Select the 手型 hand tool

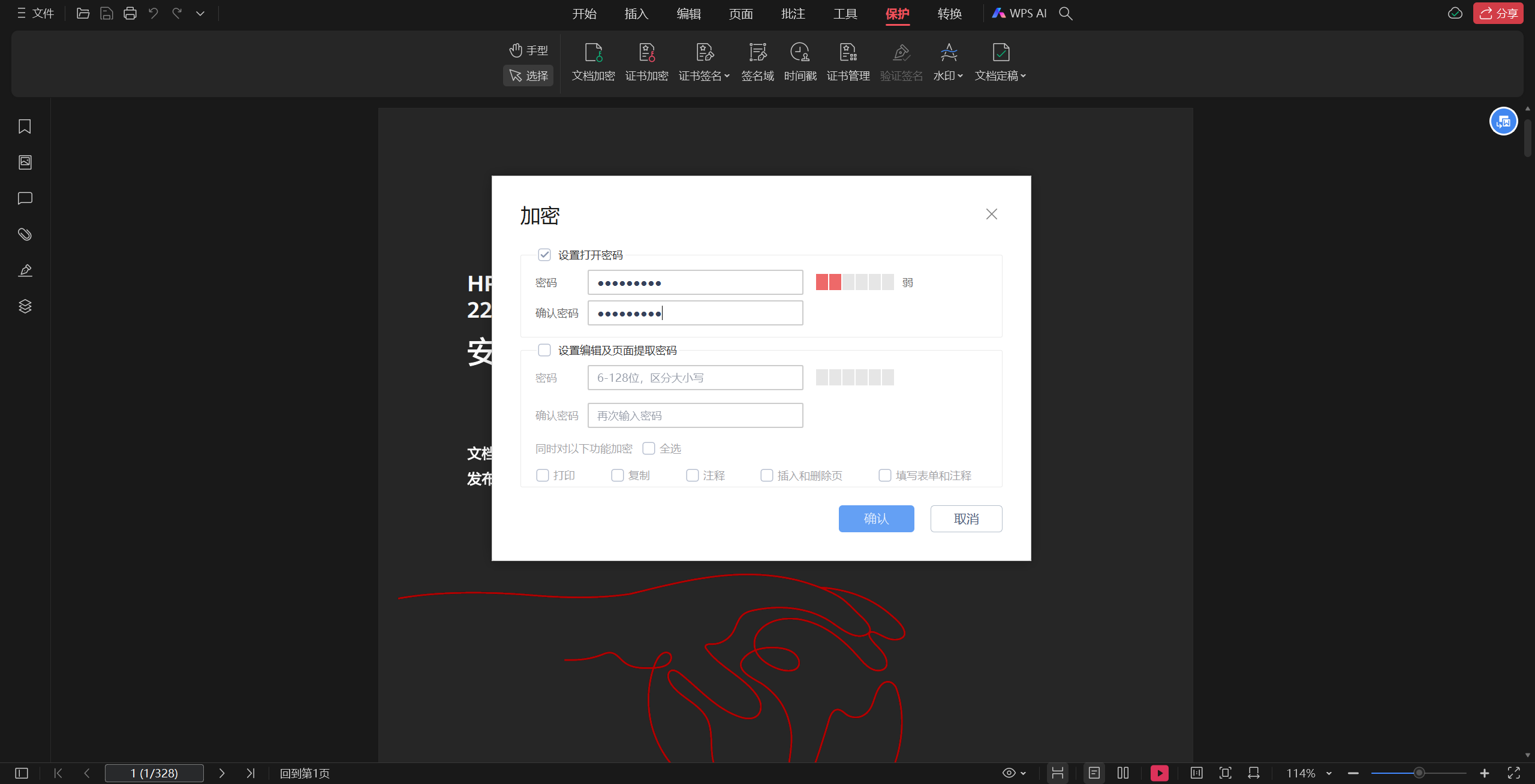pos(528,50)
